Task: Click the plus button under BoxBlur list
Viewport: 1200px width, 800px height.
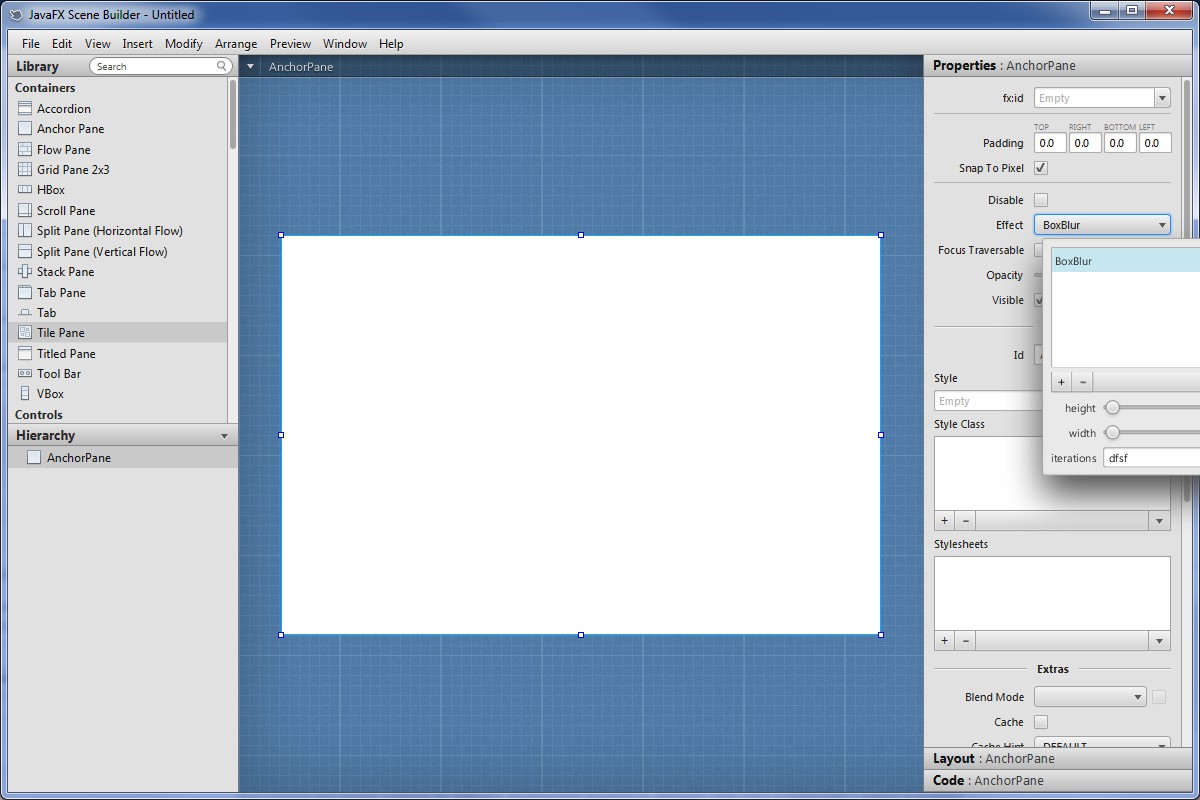Action: click(1061, 382)
